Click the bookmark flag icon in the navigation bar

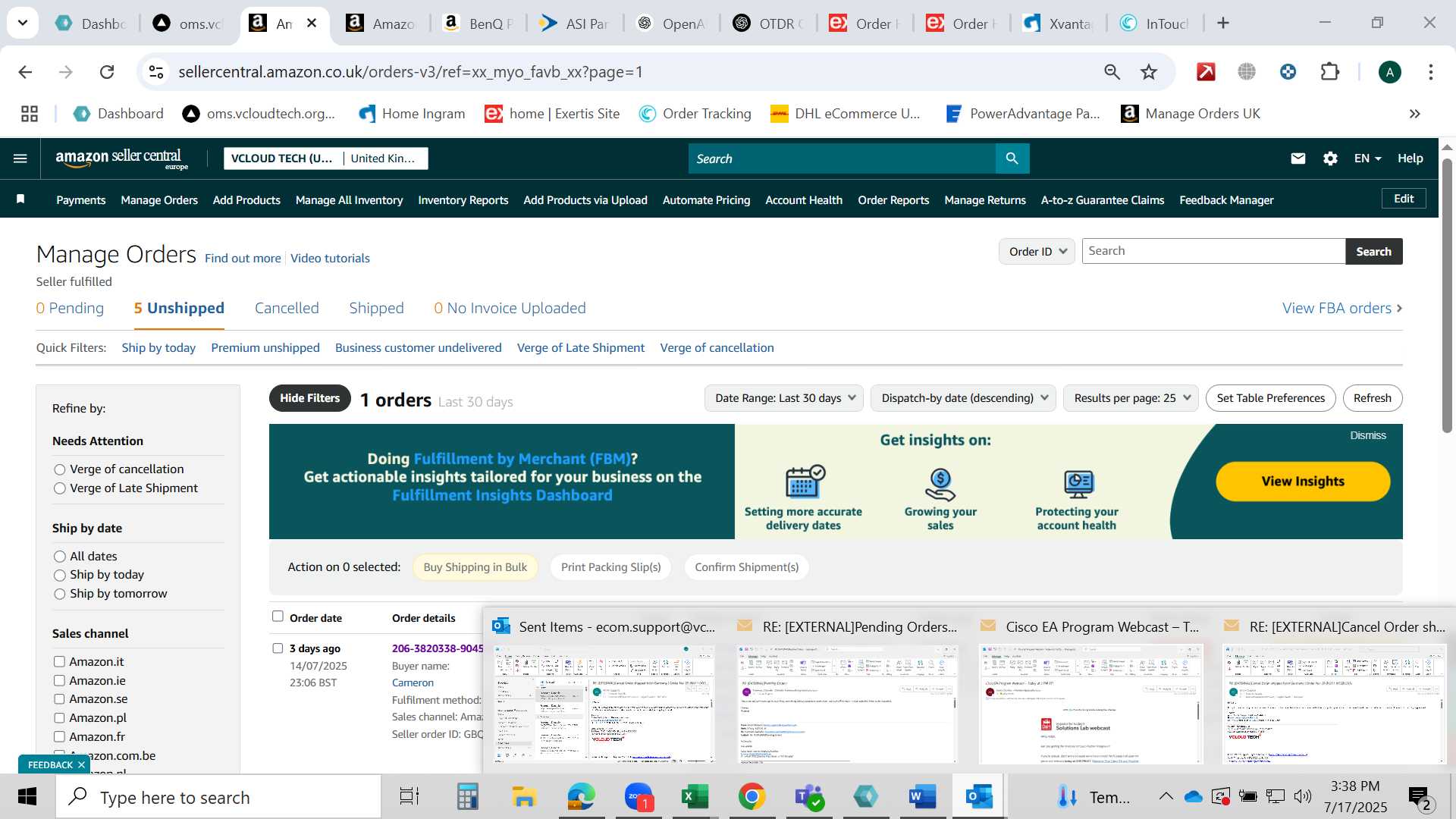(21, 199)
